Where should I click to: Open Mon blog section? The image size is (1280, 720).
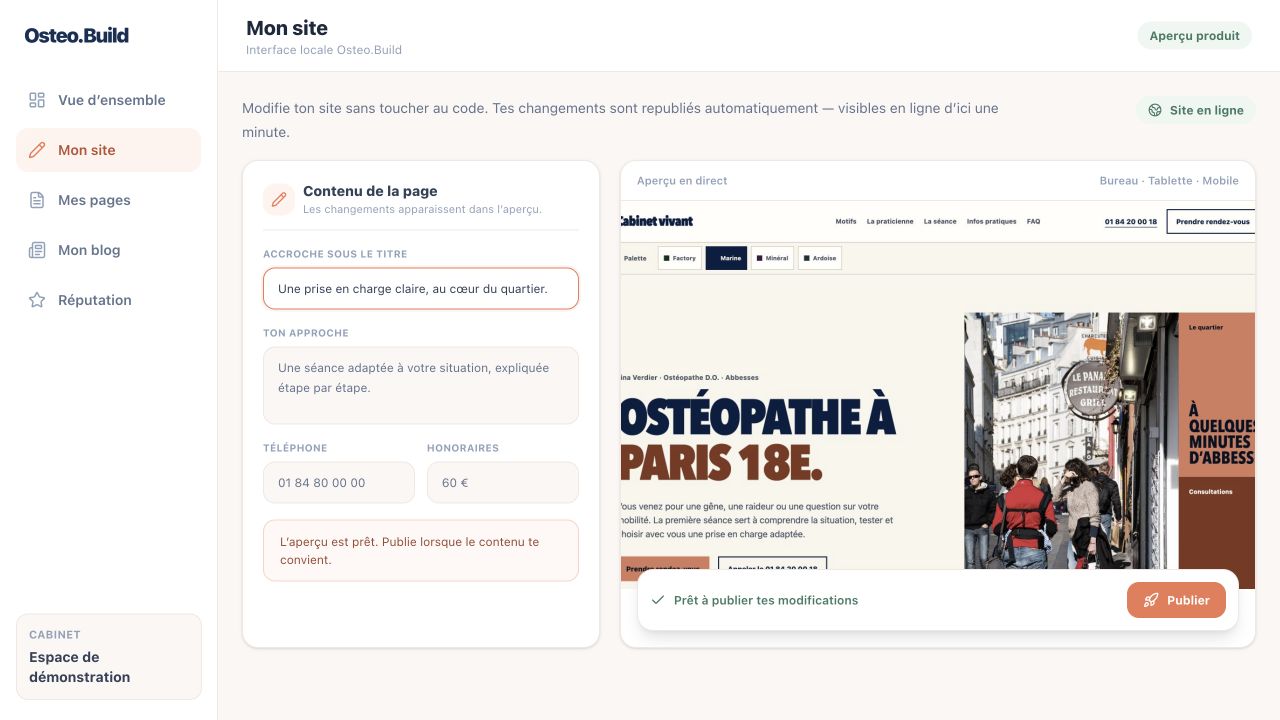[x=108, y=250]
